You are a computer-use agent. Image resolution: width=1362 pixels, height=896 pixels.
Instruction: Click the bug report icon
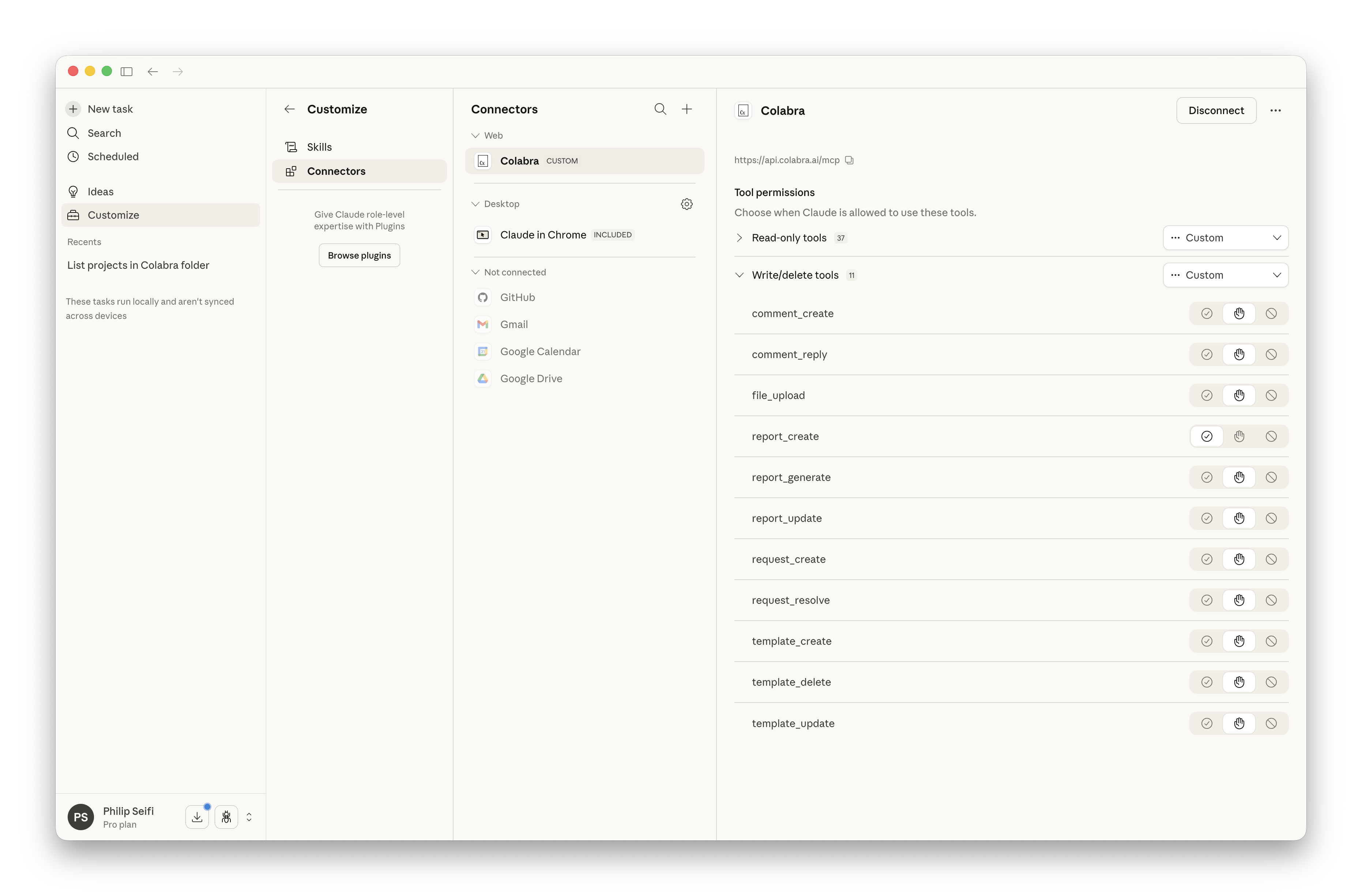(x=227, y=817)
